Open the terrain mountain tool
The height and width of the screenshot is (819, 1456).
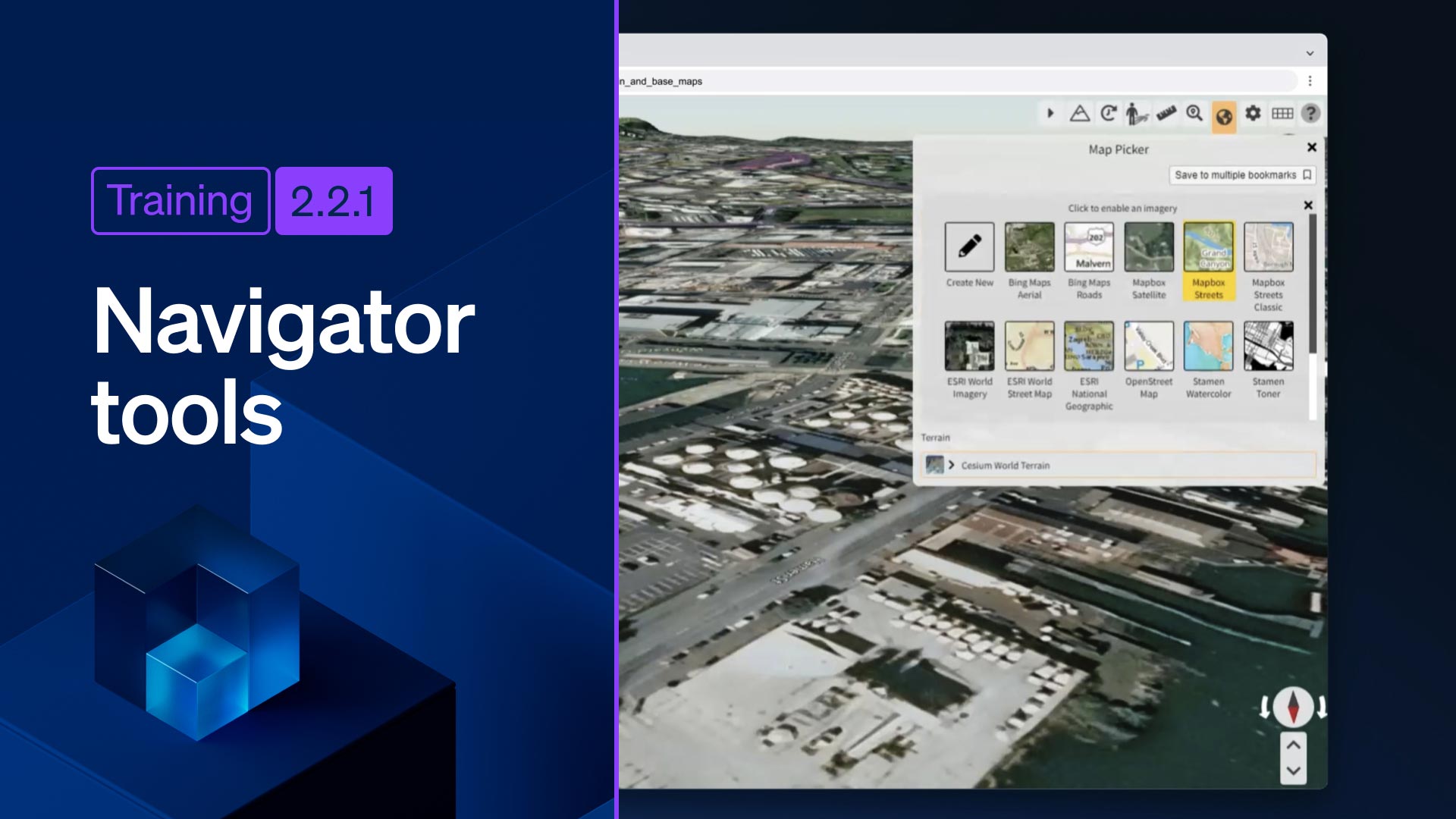coord(1080,114)
